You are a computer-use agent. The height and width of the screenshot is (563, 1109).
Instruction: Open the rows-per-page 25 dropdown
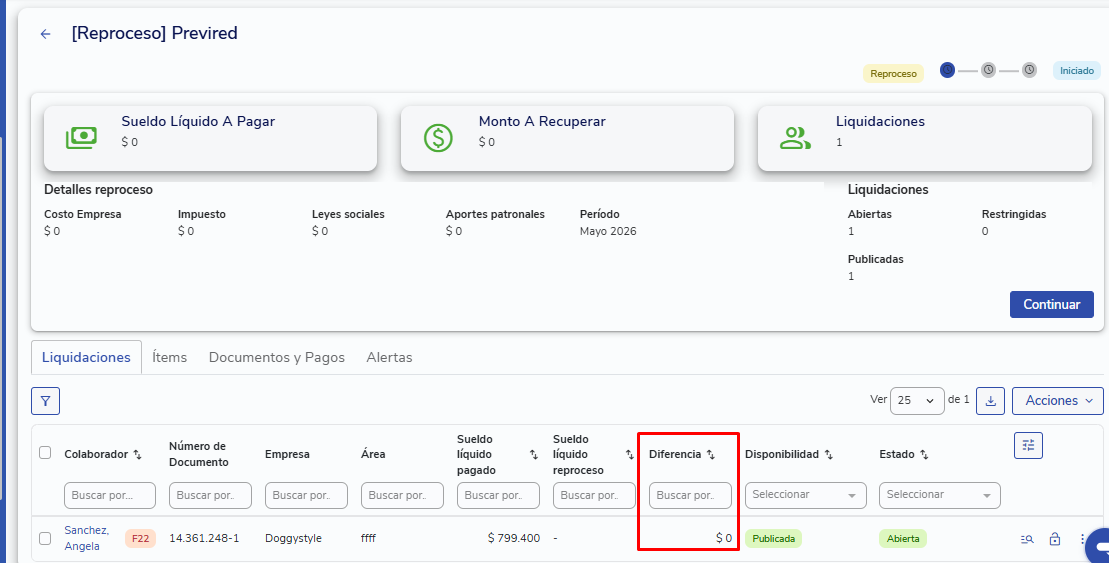tap(917, 400)
